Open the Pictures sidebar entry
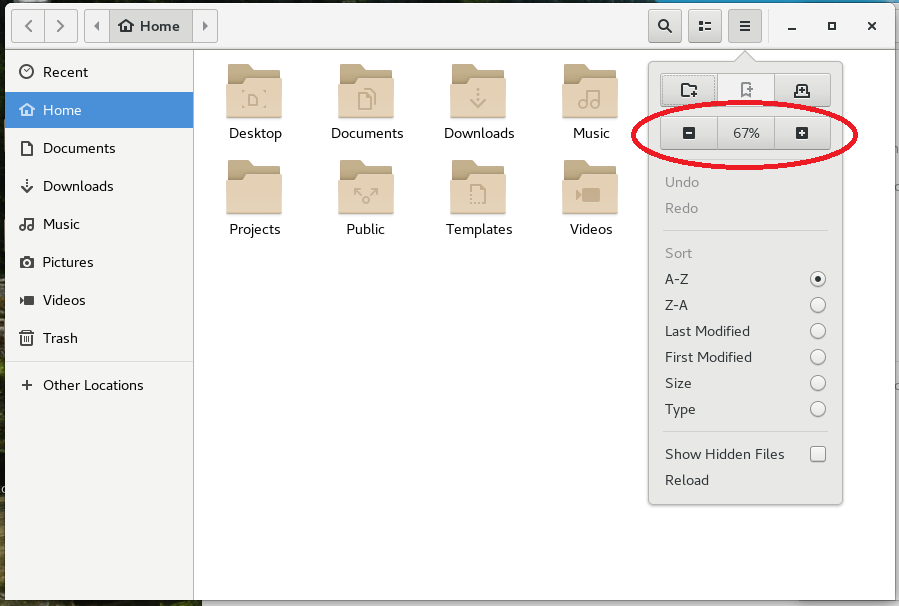The height and width of the screenshot is (606, 899). (66, 262)
